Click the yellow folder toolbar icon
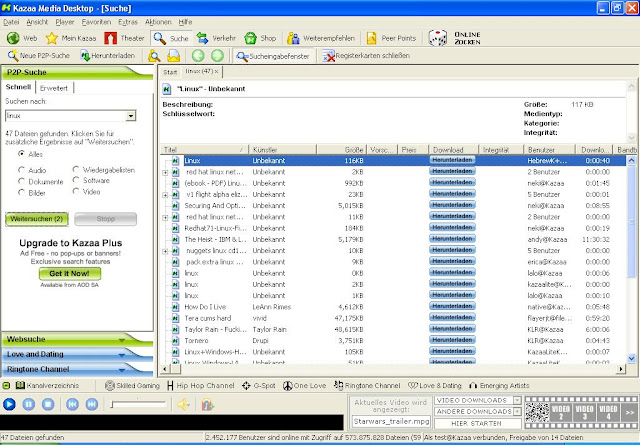The image size is (640, 445). [x=173, y=56]
